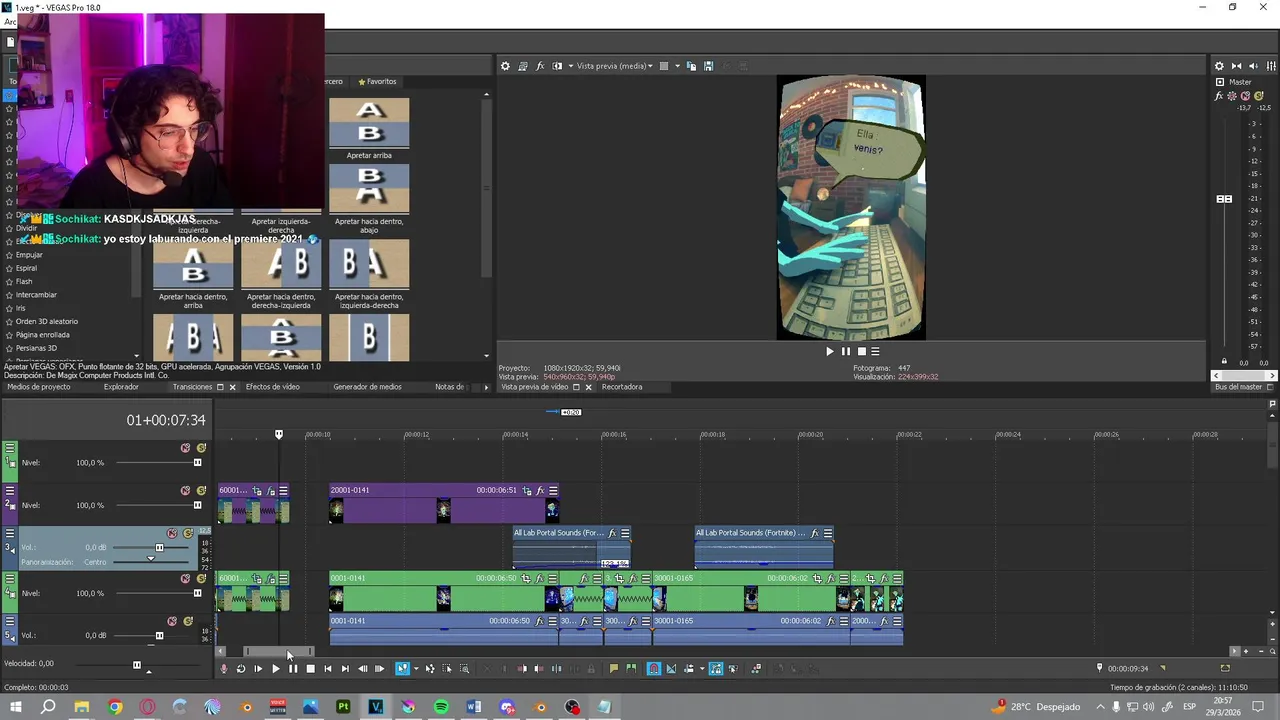The image size is (1280, 720).
Task: Switch to Recortadora tab
Action: tap(622, 387)
